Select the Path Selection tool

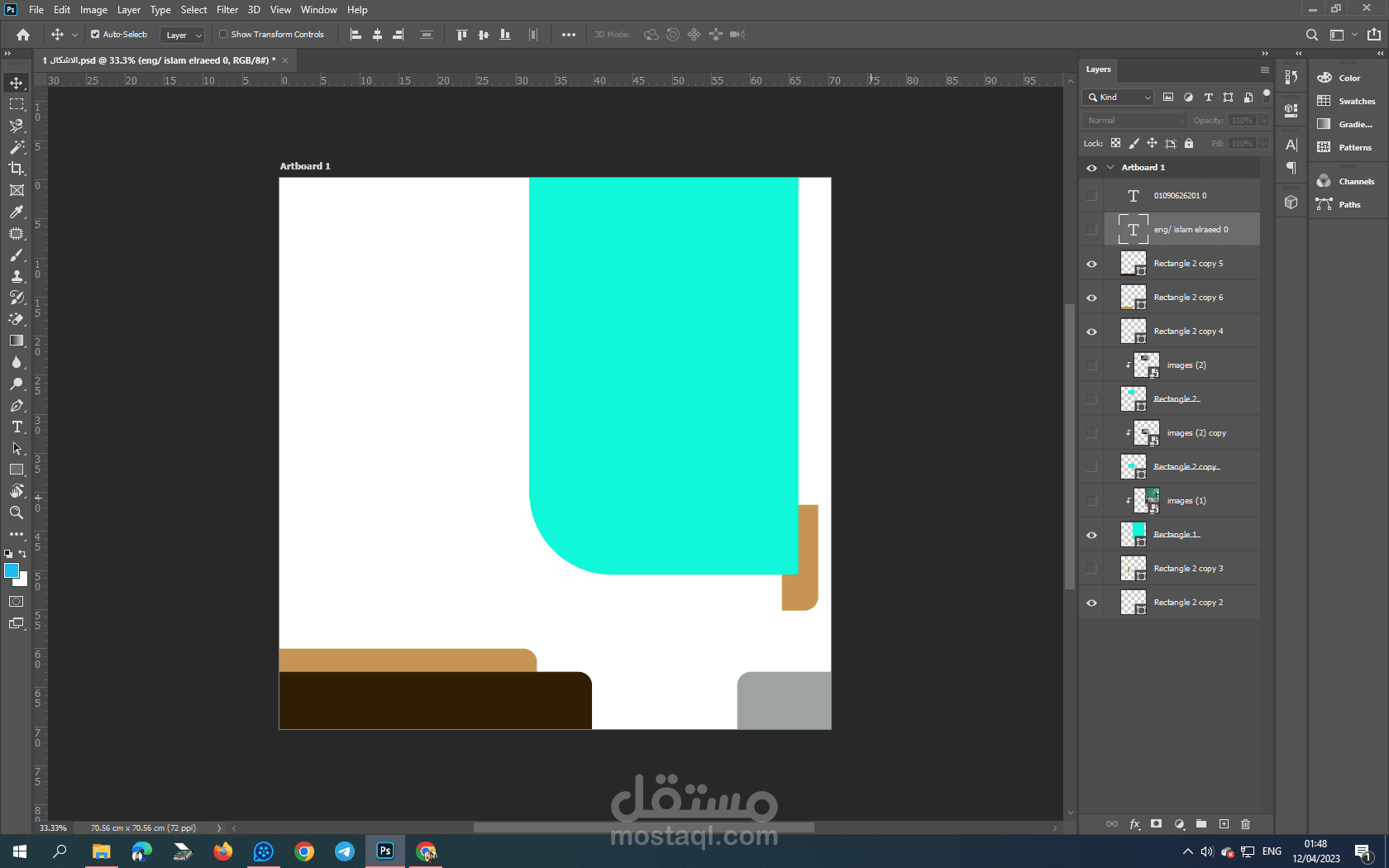[x=17, y=448]
